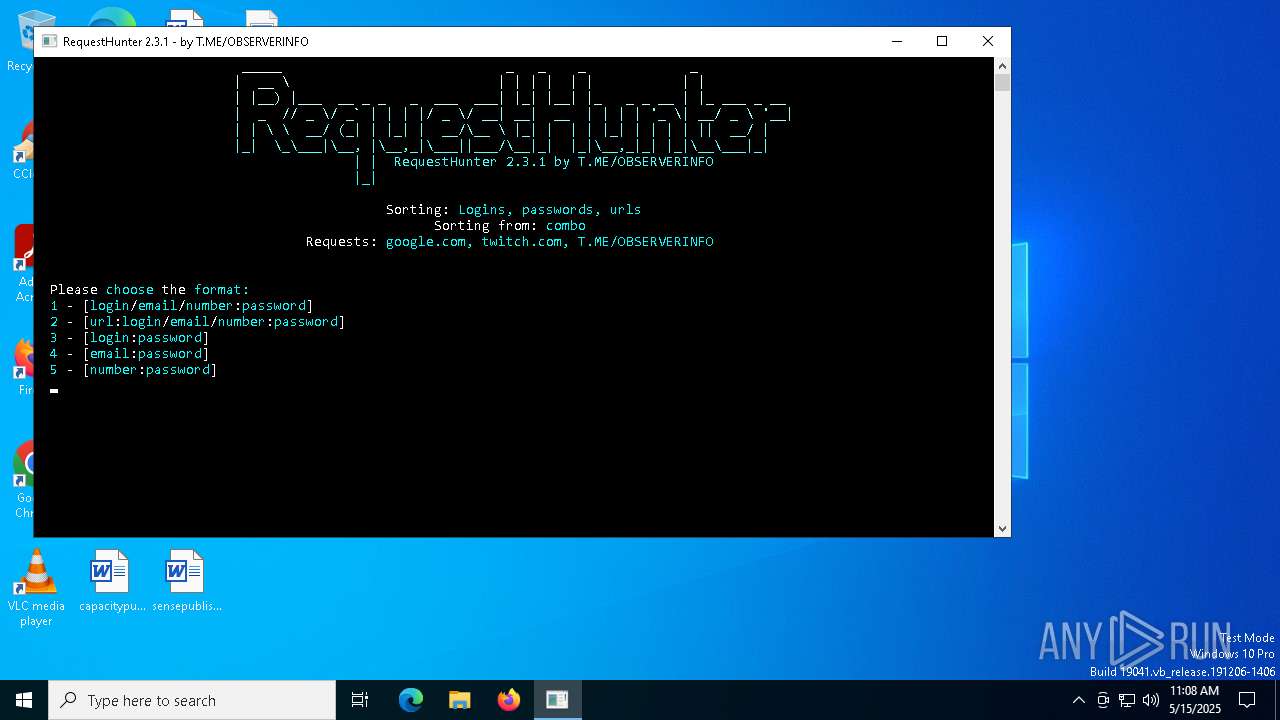Open Task View from taskbar
This screenshot has width=1280, height=720.
pos(360,700)
